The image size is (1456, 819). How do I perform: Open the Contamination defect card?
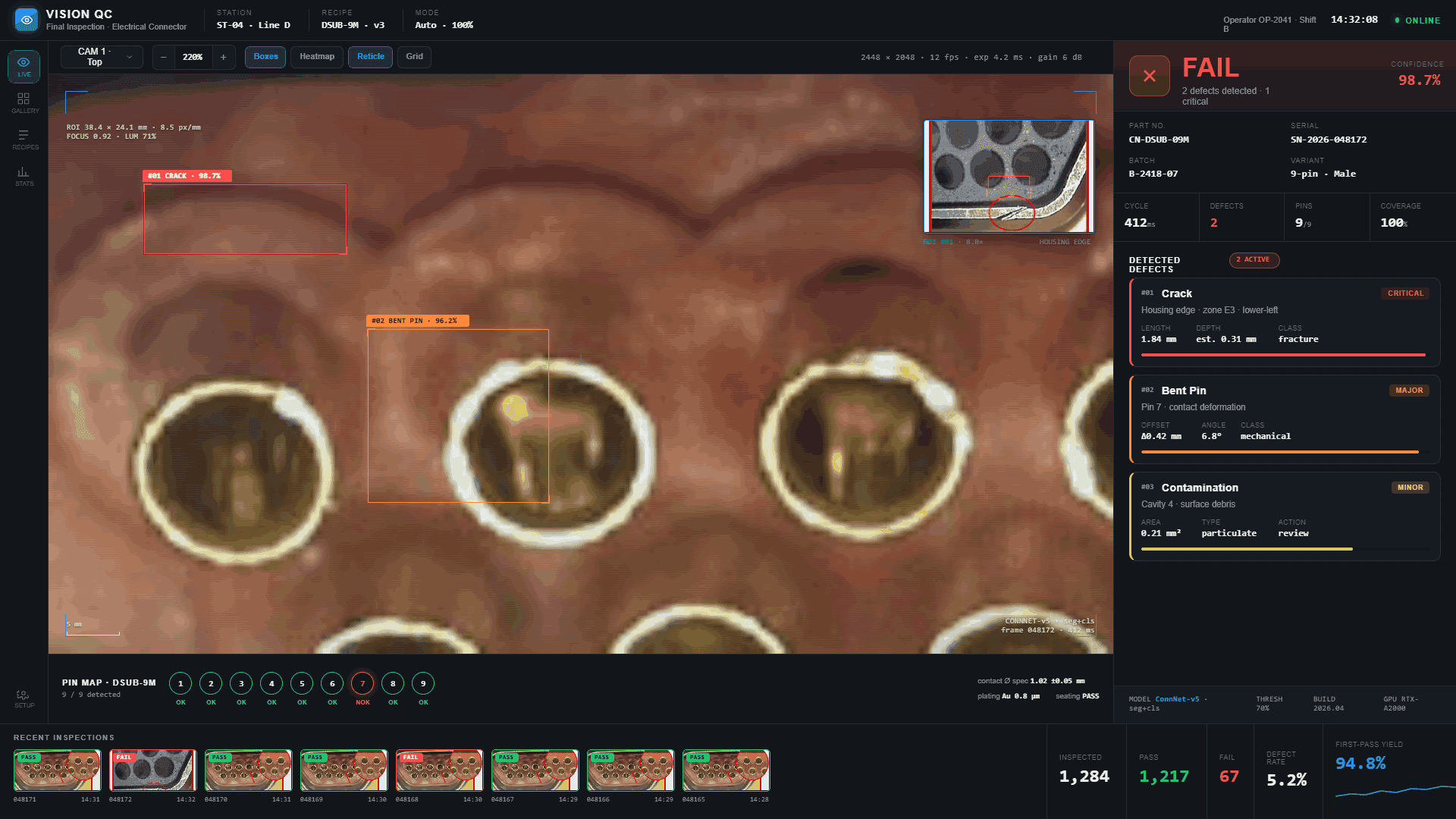tap(1285, 516)
